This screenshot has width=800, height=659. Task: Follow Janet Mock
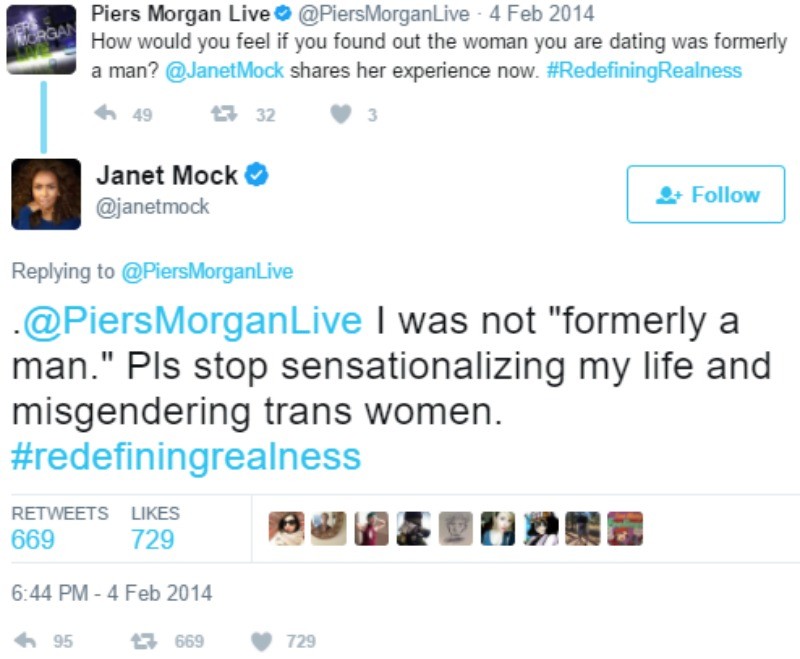[706, 195]
